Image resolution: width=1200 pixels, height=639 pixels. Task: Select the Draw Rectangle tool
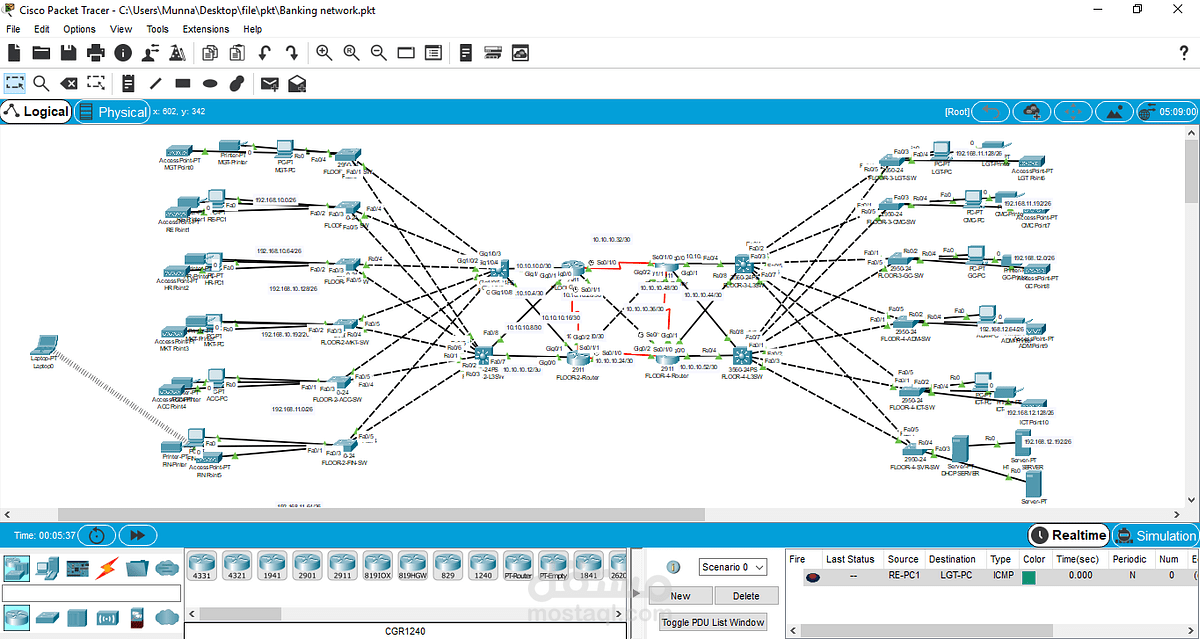click(x=182, y=83)
